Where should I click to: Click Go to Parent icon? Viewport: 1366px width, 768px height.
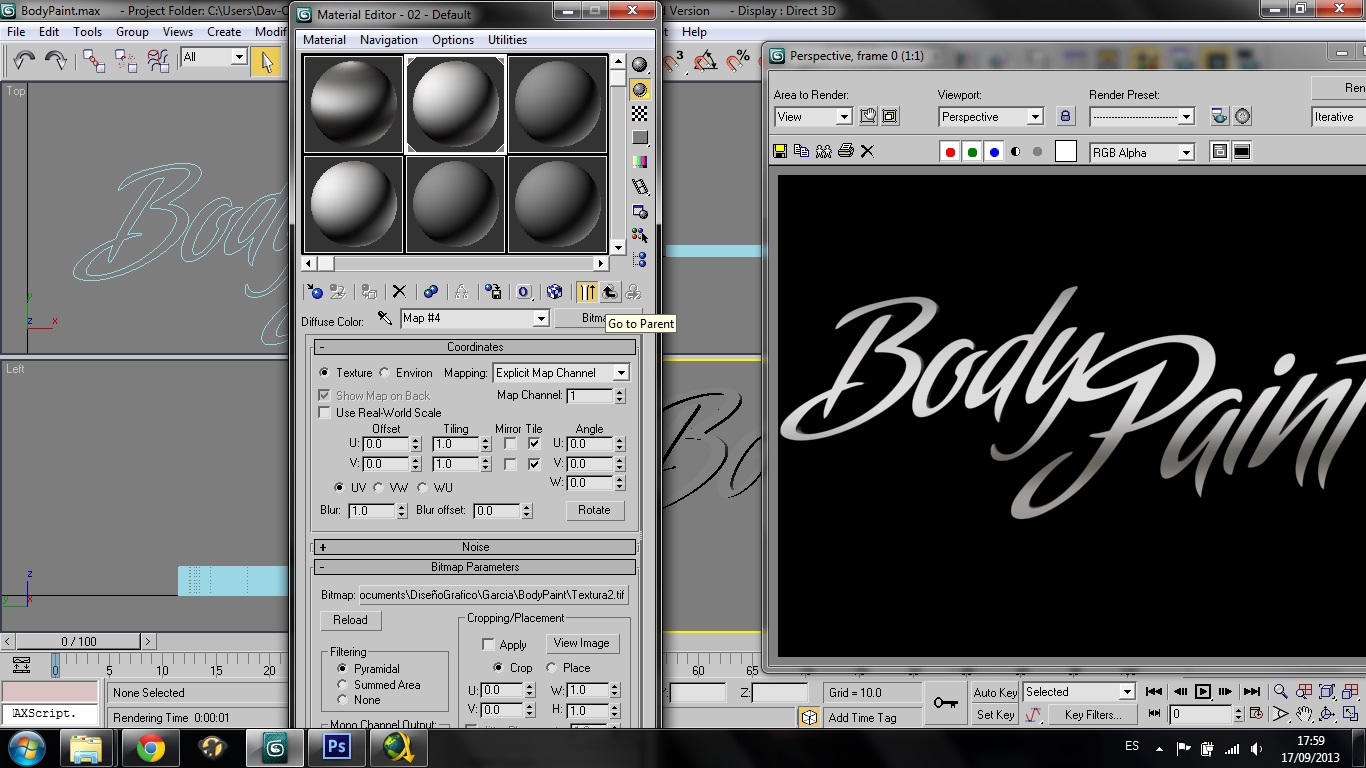609,292
